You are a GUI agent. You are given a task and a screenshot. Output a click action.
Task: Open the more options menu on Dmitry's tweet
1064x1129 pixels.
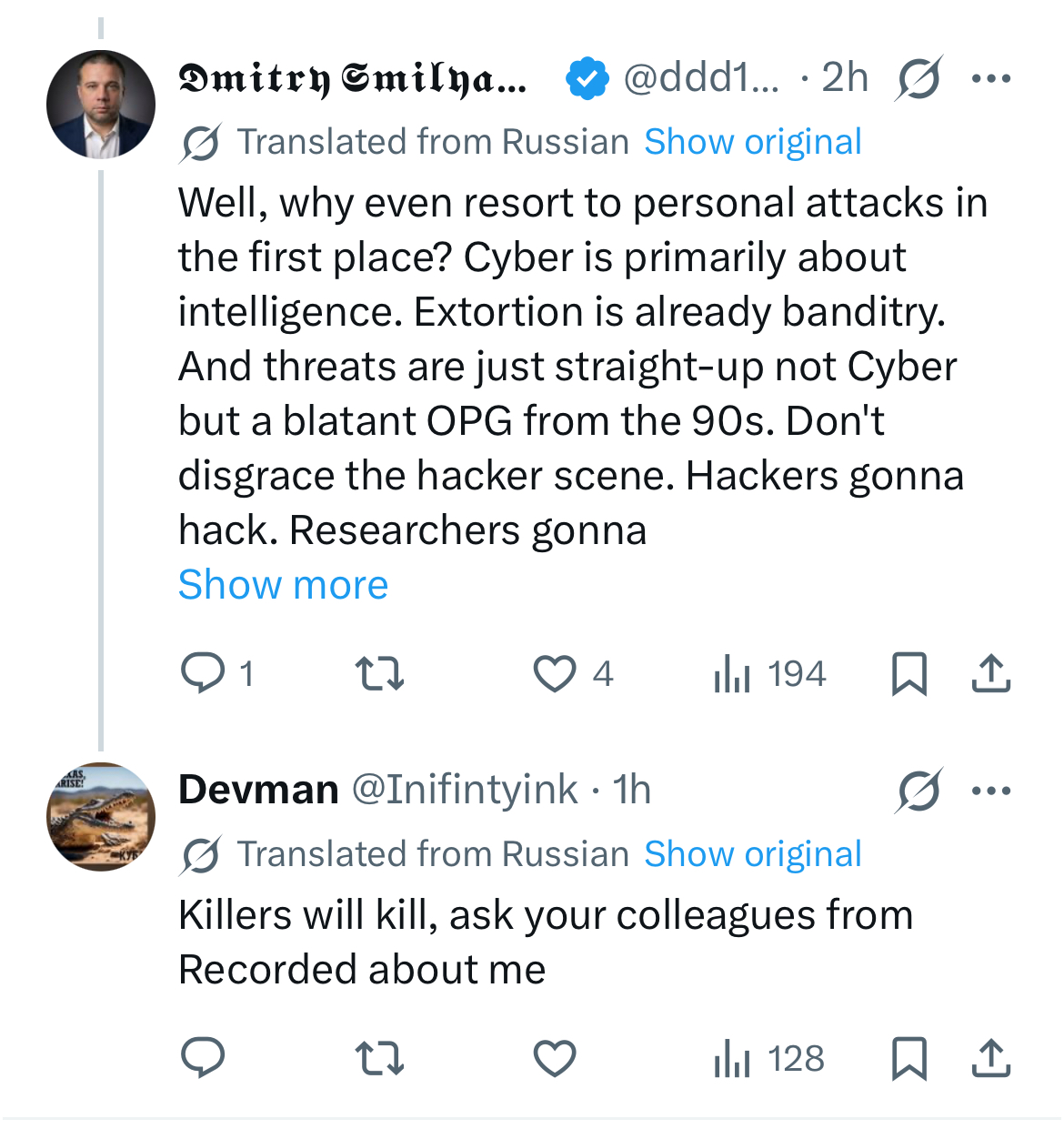pyautogui.click(x=991, y=77)
